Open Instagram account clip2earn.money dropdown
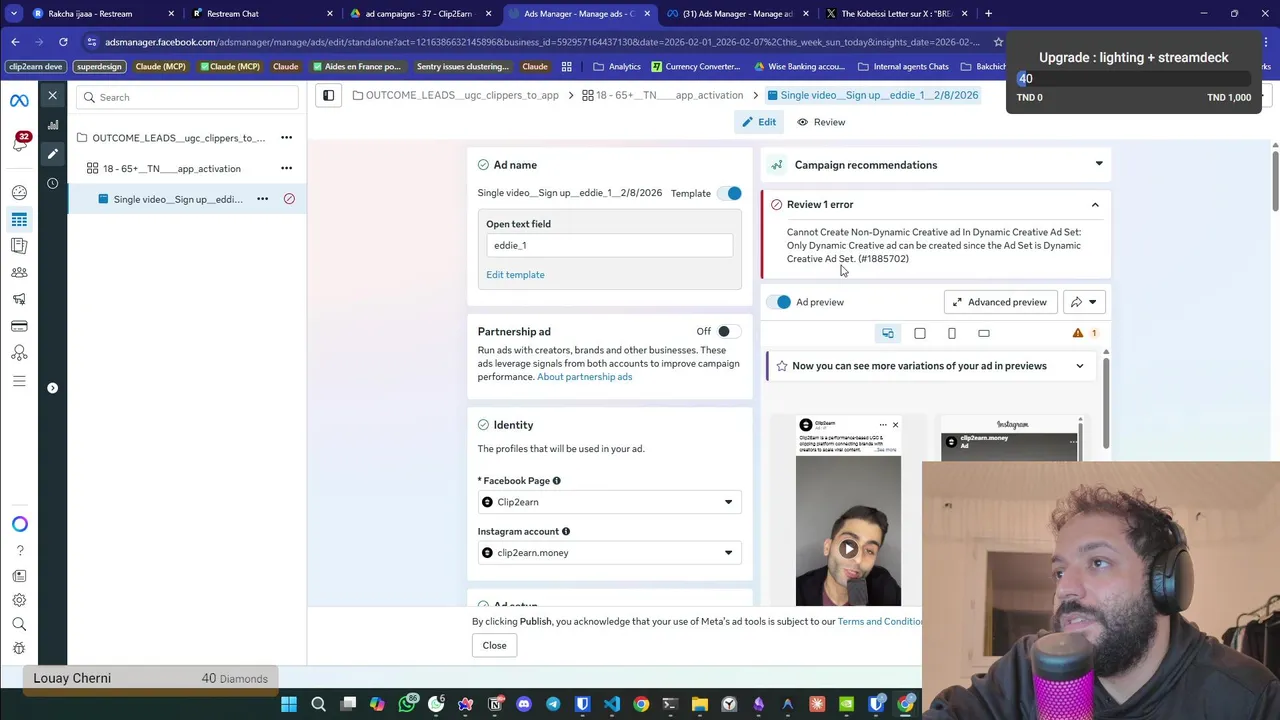Screen dimensions: 1280x720 (x=609, y=553)
